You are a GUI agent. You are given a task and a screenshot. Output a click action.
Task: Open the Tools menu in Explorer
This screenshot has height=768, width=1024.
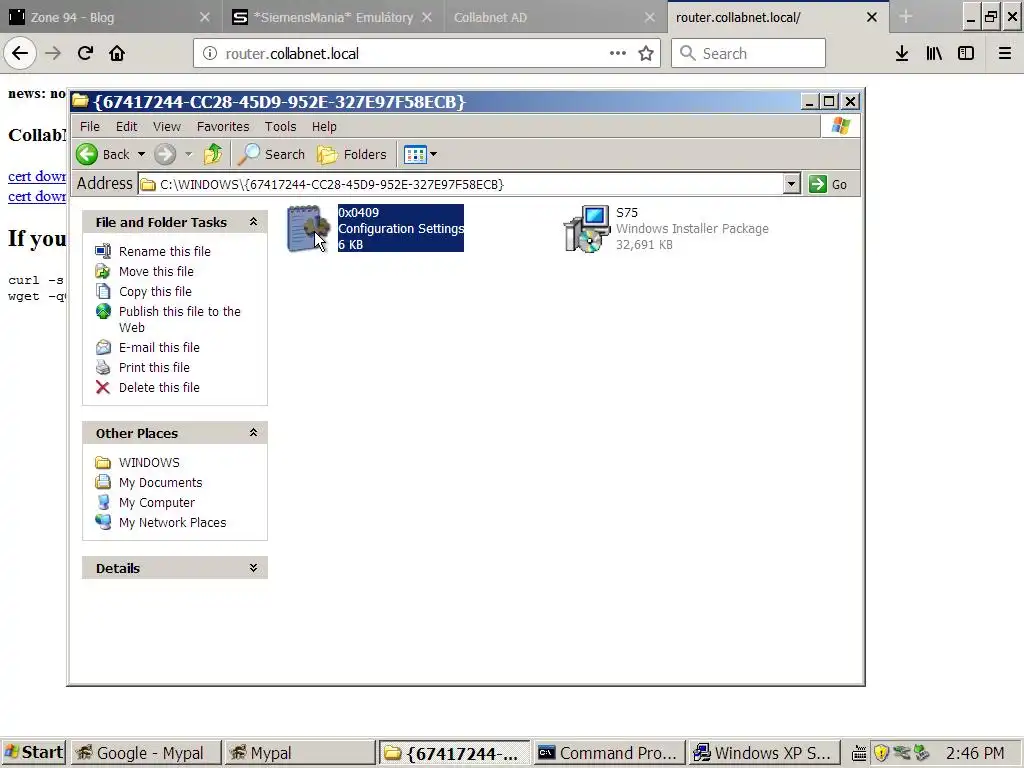pos(280,127)
